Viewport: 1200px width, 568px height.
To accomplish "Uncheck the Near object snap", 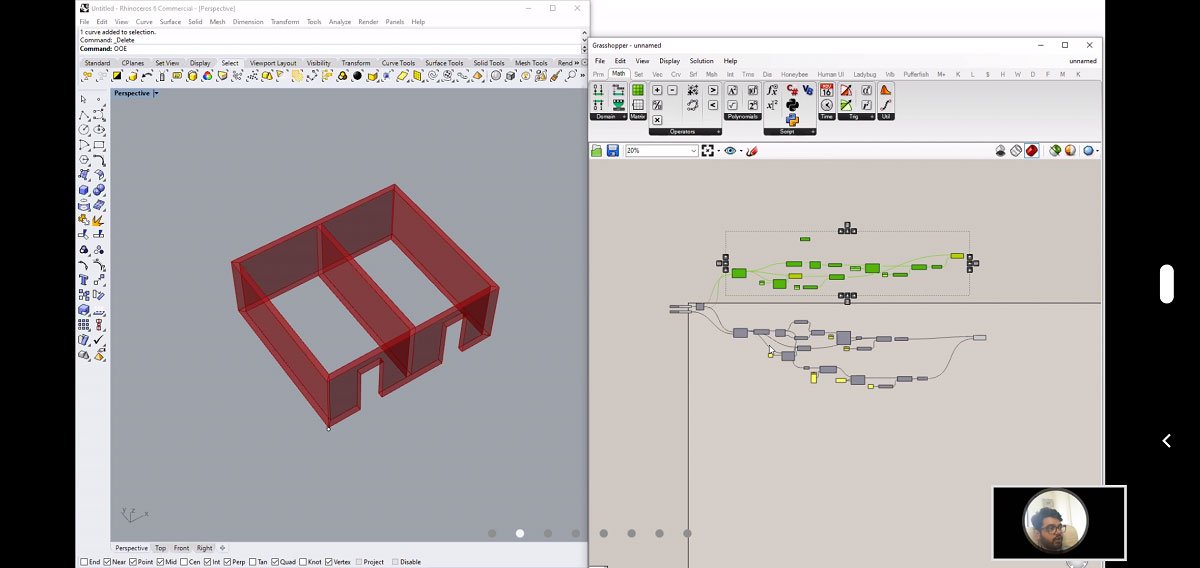I will pyautogui.click(x=108, y=562).
